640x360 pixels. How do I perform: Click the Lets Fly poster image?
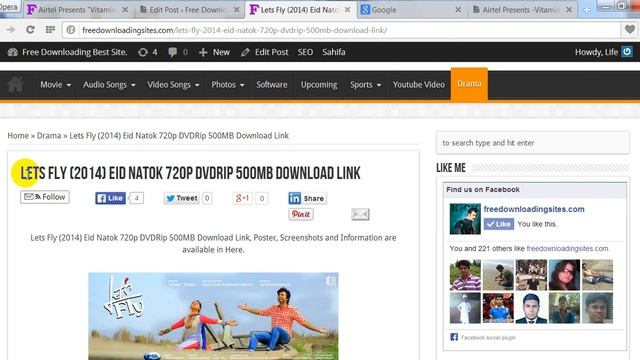click(x=213, y=316)
